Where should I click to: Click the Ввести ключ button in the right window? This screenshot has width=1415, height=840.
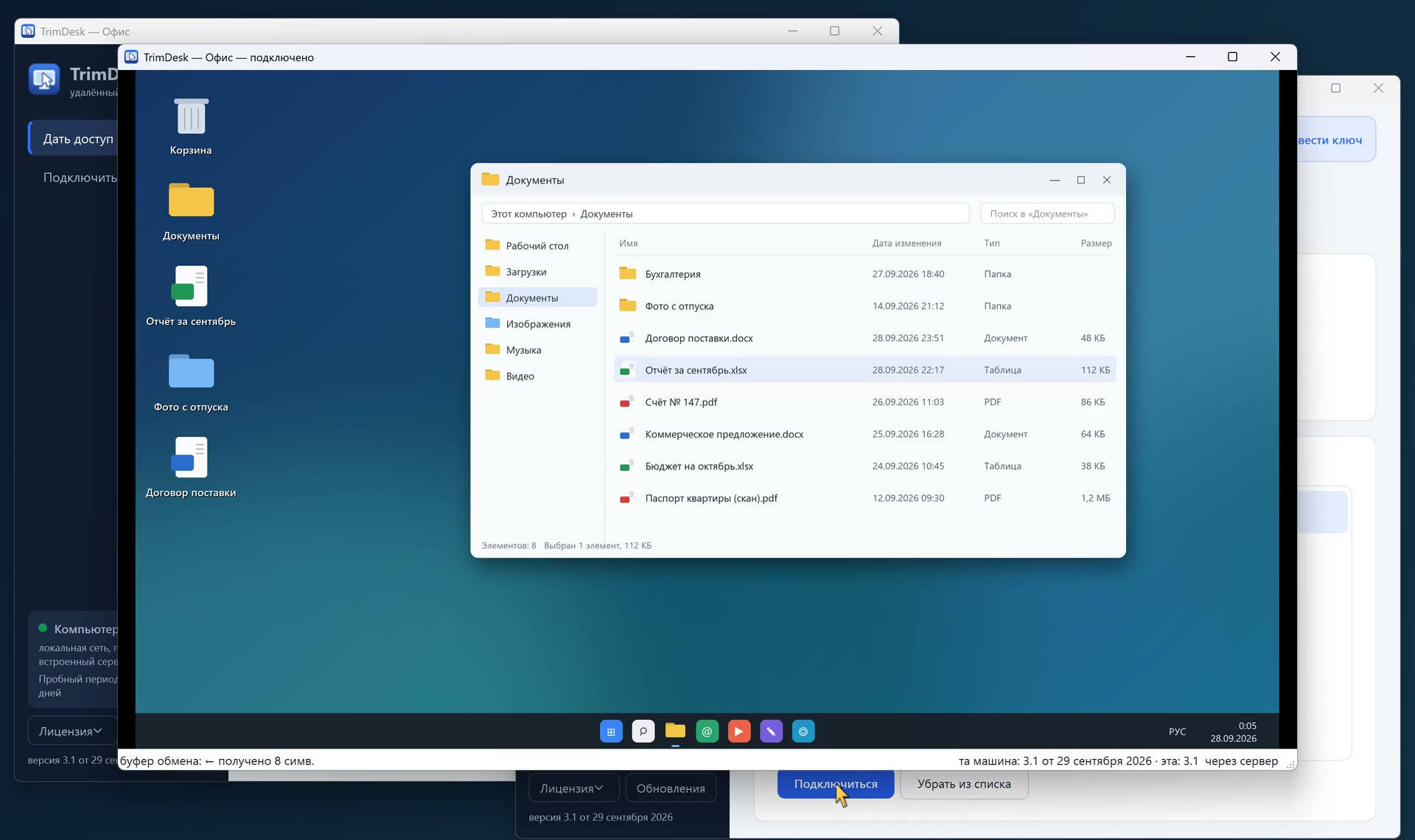tap(1335, 140)
